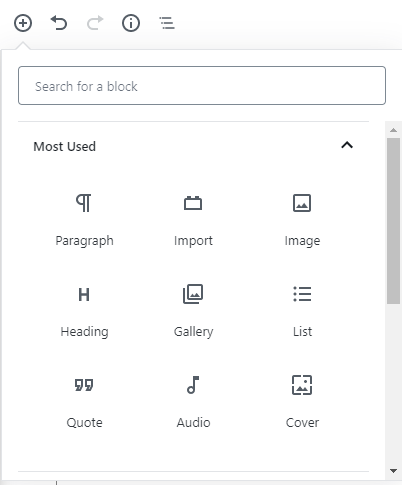Click the Most Used section heading
The image size is (402, 485).
pyautogui.click(x=65, y=146)
